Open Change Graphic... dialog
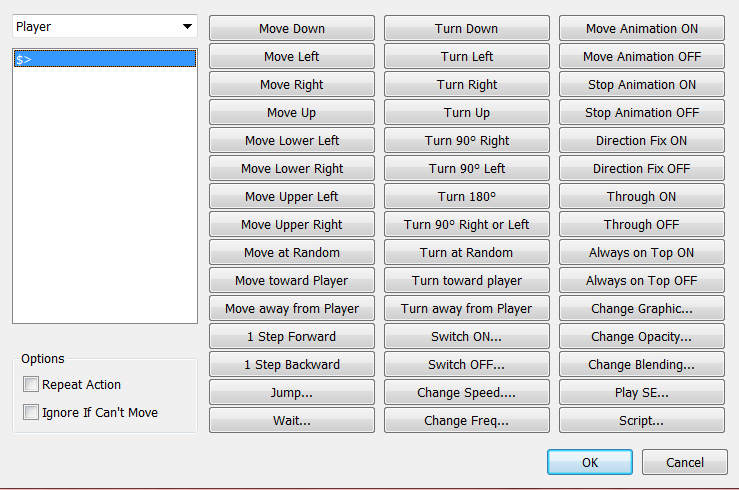This screenshot has height=490, width=739. 641,308
